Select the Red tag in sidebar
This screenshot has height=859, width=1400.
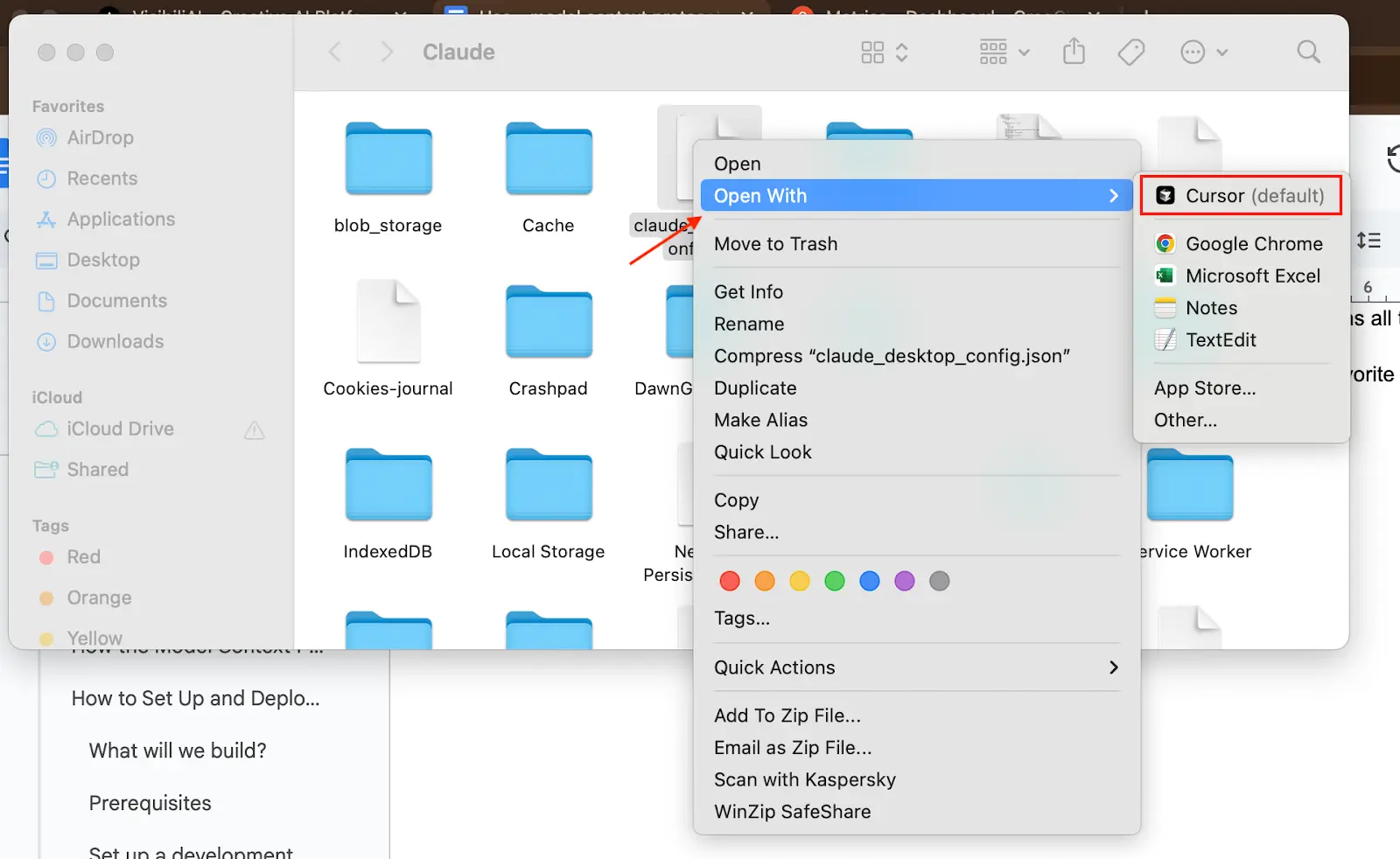click(69, 557)
